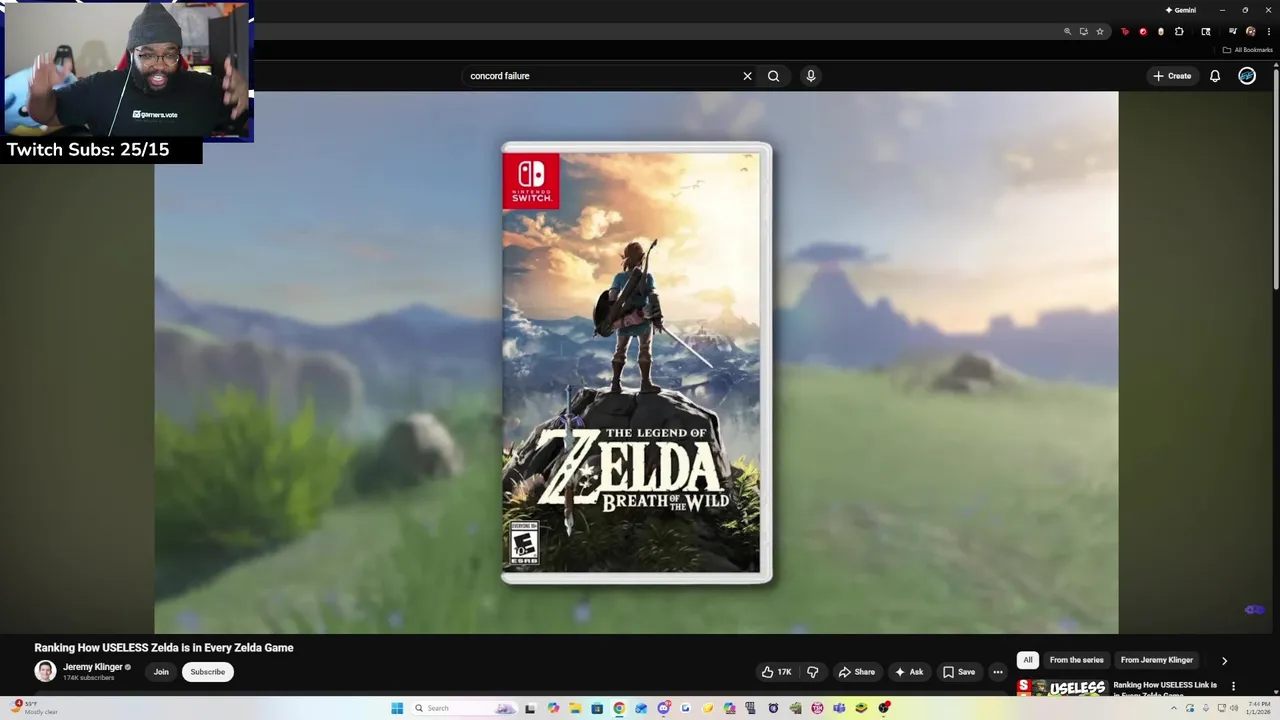Open Chrome profile avatar
This screenshot has height=720, width=1280.
pyautogui.click(x=1251, y=32)
